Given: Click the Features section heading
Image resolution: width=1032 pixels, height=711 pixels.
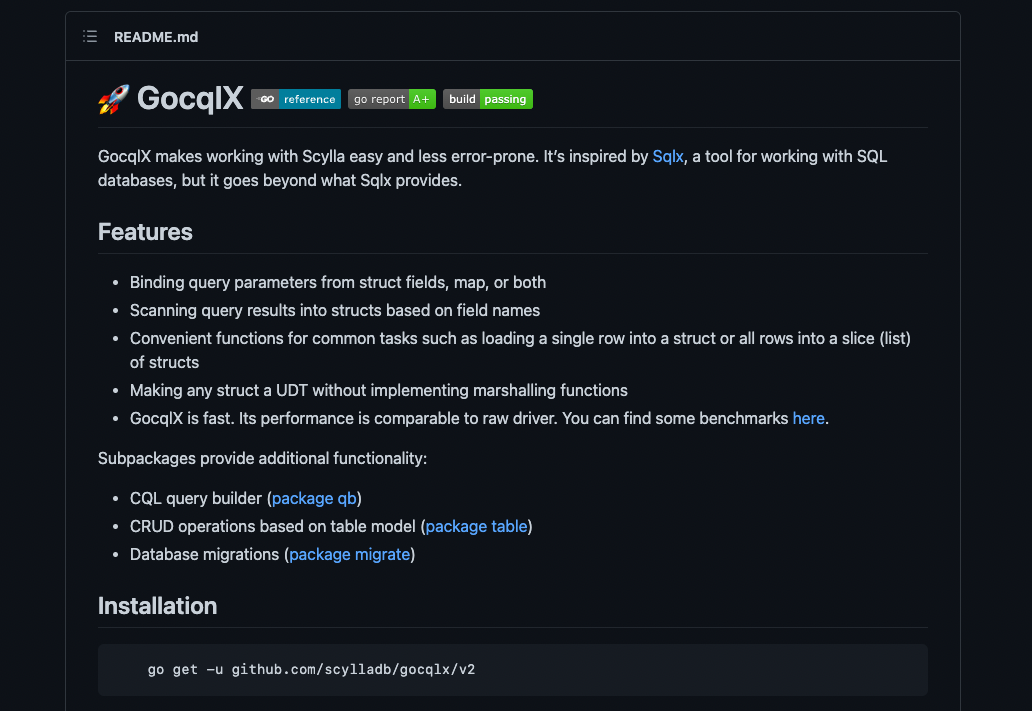Looking at the screenshot, I should 145,232.
